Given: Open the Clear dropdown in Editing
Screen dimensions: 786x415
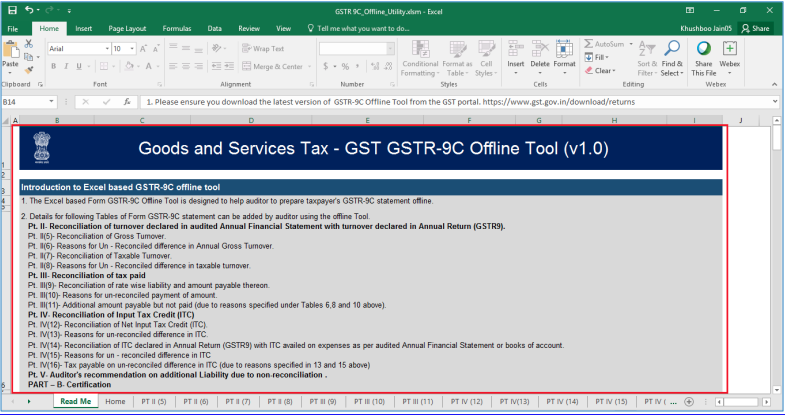Looking at the screenshot, I should tap(600, 71).
